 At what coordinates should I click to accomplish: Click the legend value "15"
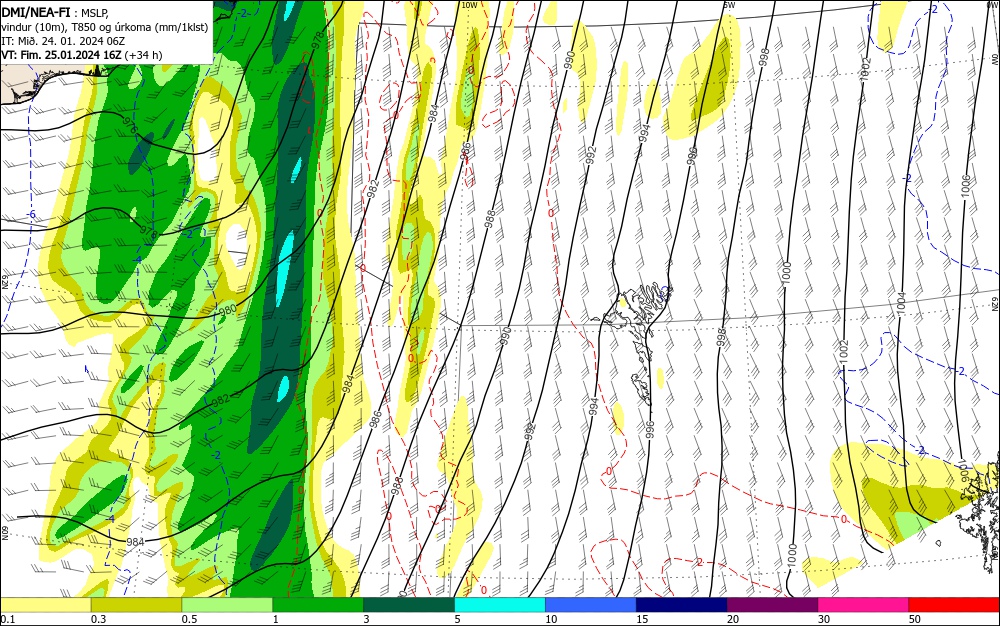pyautogui.click(x=642, y=619)
